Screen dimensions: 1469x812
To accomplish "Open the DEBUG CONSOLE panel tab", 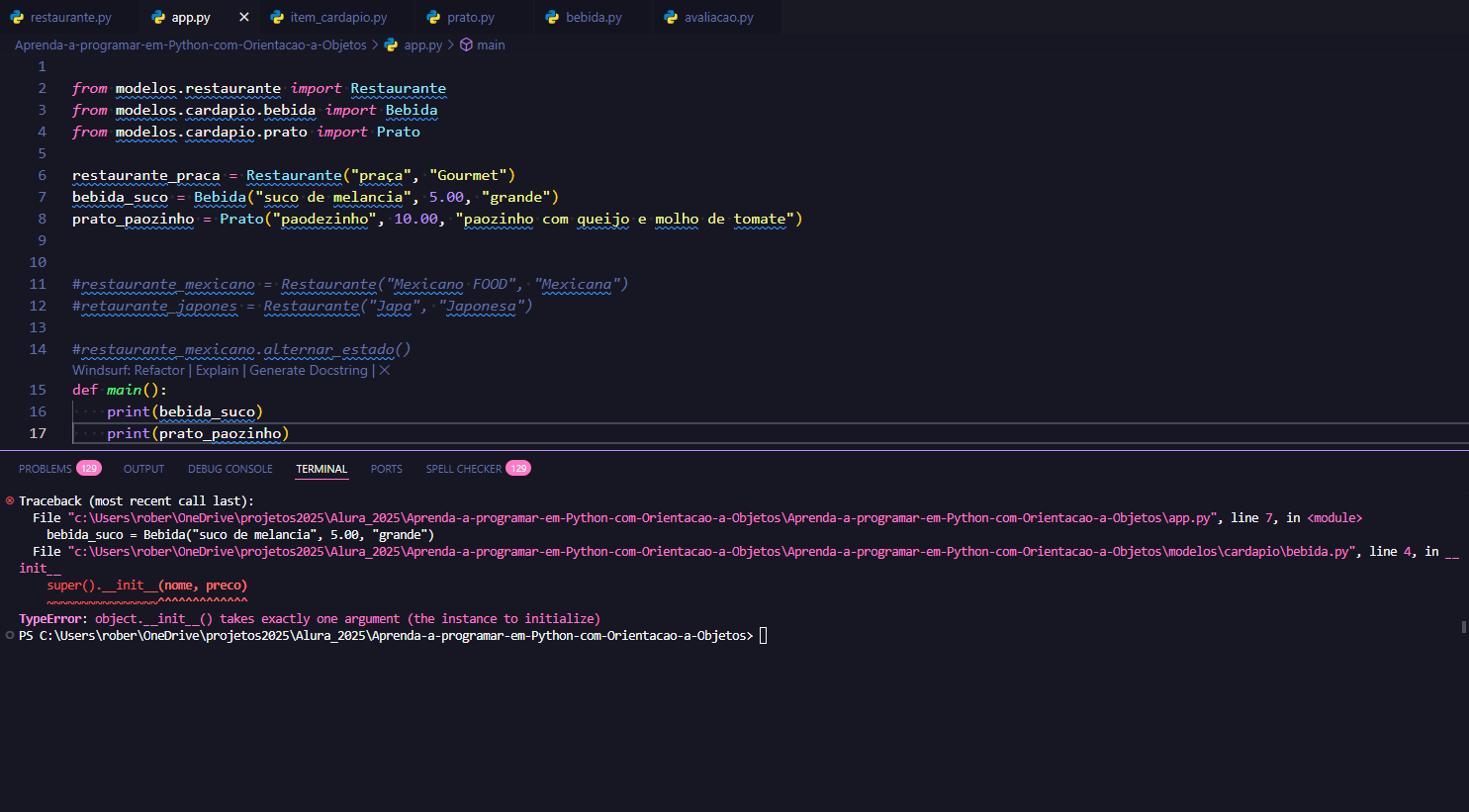I will 230,469.
